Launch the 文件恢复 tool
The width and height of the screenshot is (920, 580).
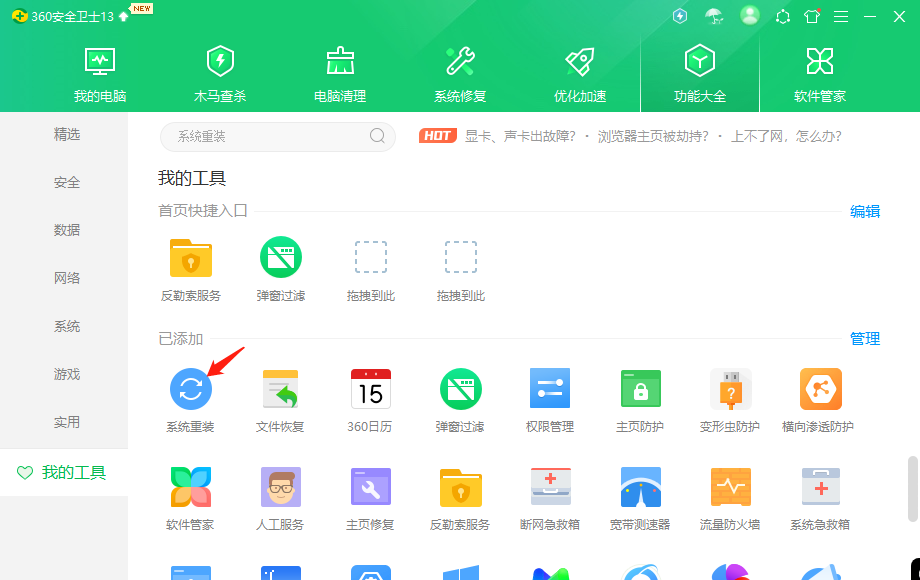click(280, 389)
